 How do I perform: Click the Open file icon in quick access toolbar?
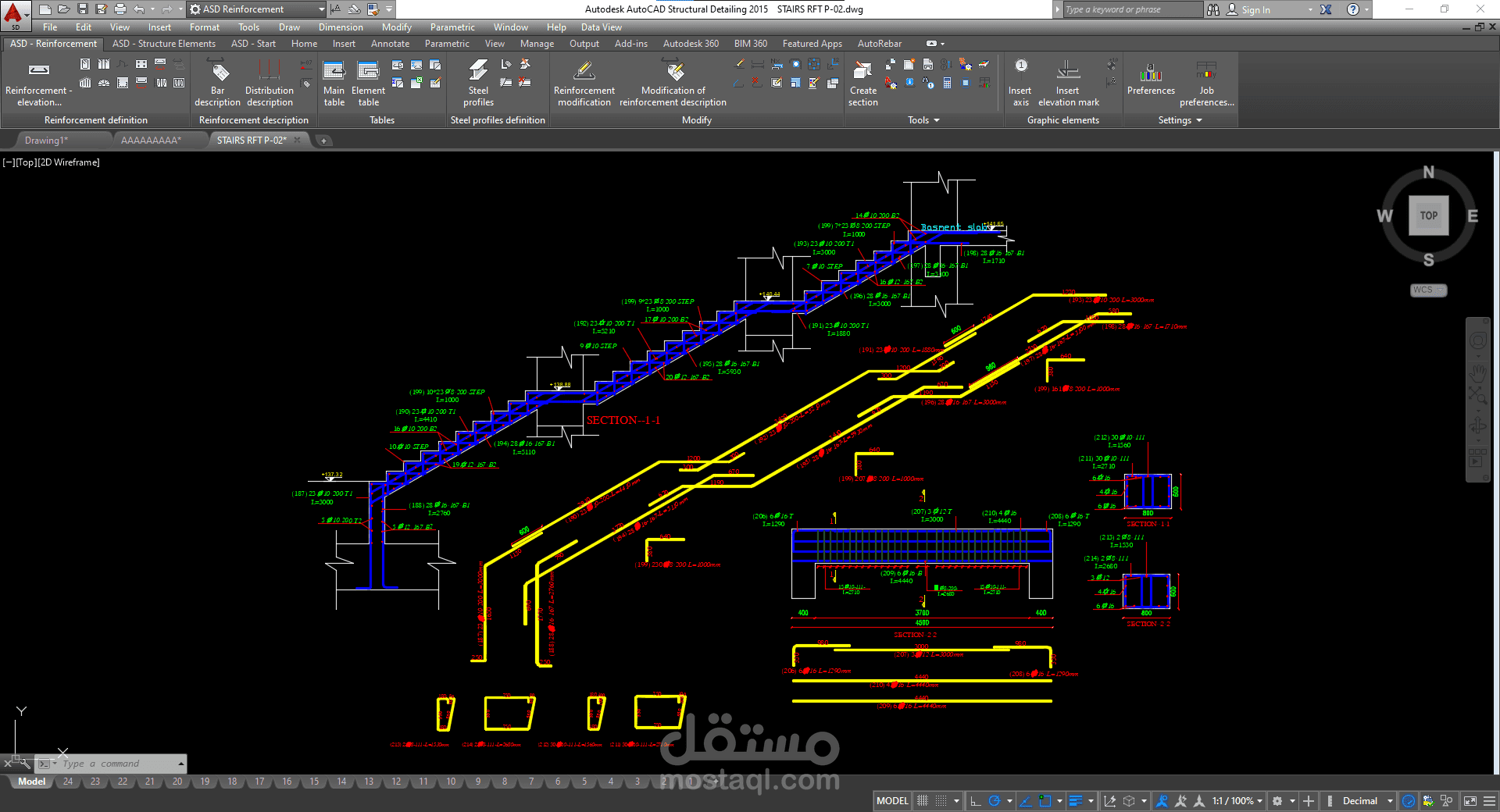pos(64,9)
